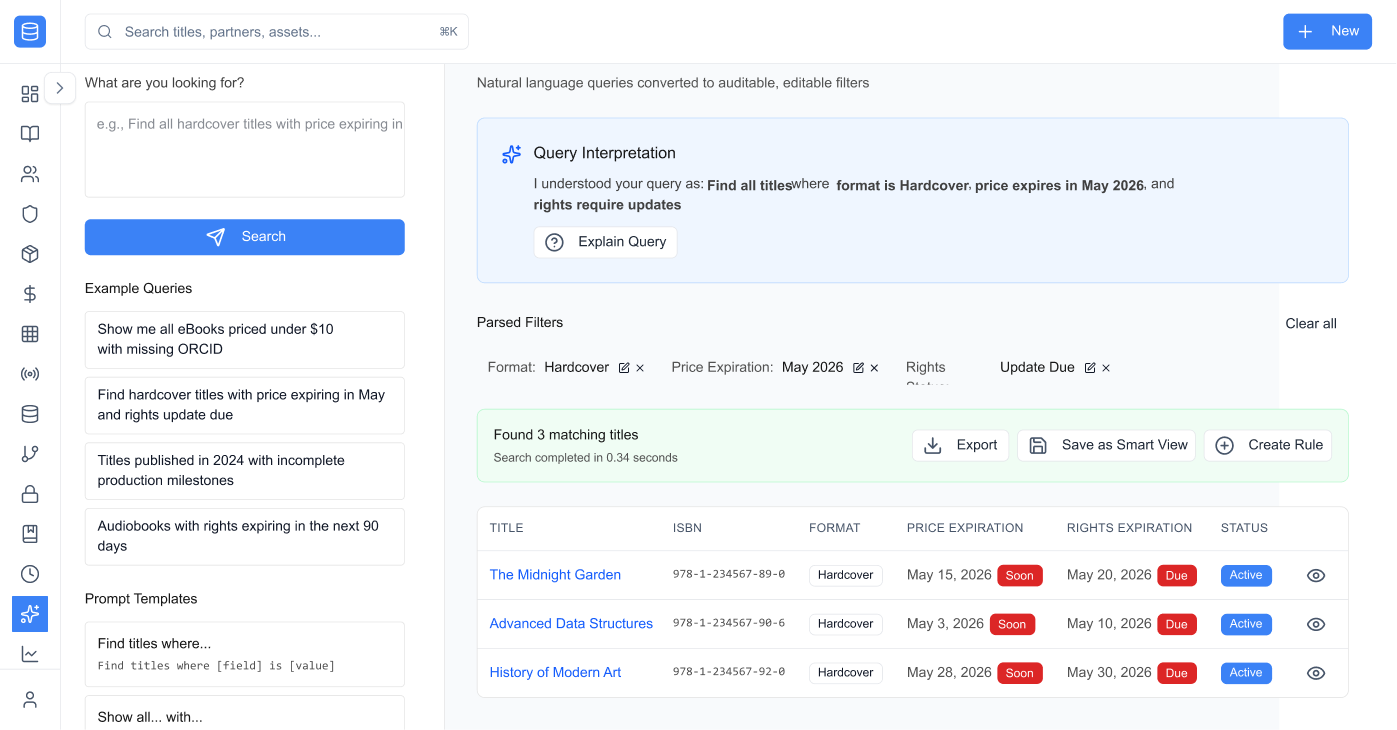Open the dashboard grid icon in sidebar

[29, 93]
